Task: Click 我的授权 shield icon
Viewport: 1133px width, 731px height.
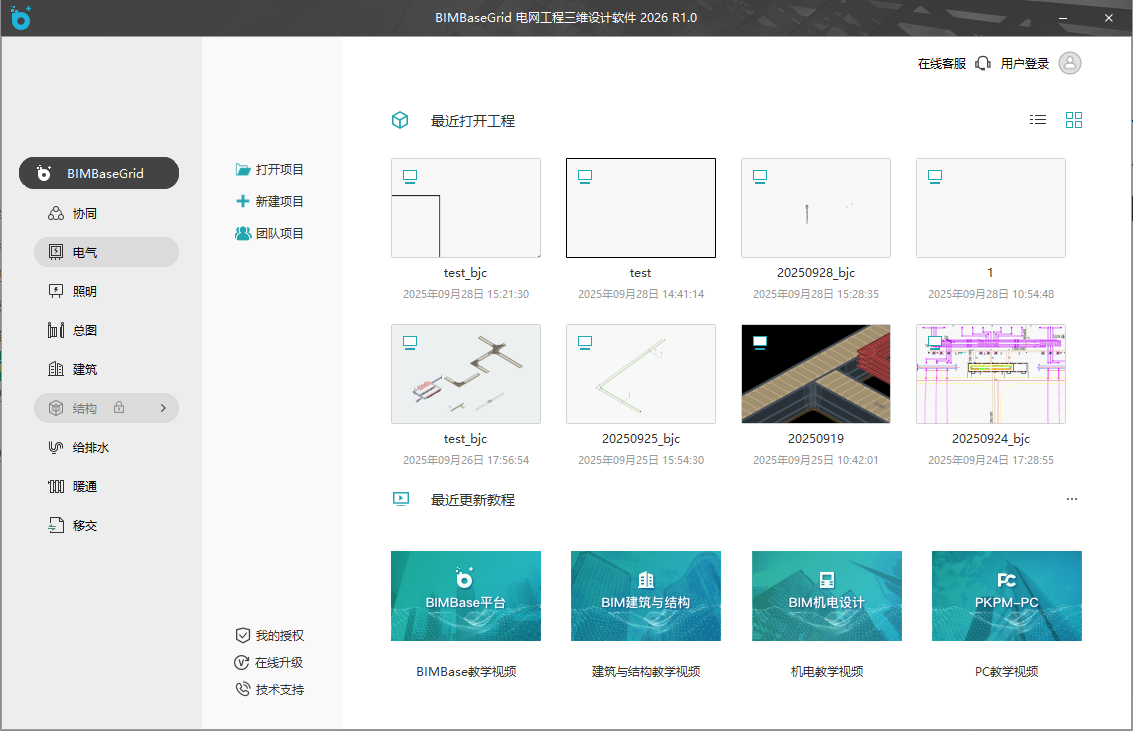Action: click(242, 636)
